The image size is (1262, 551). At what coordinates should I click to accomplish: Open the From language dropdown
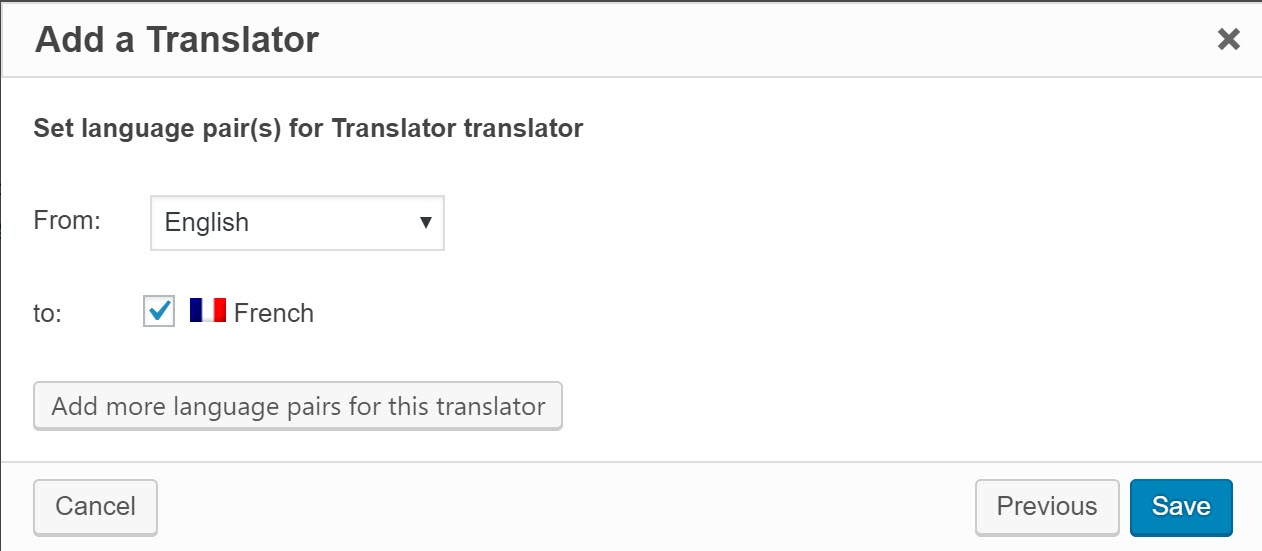(x=297, y=222)
